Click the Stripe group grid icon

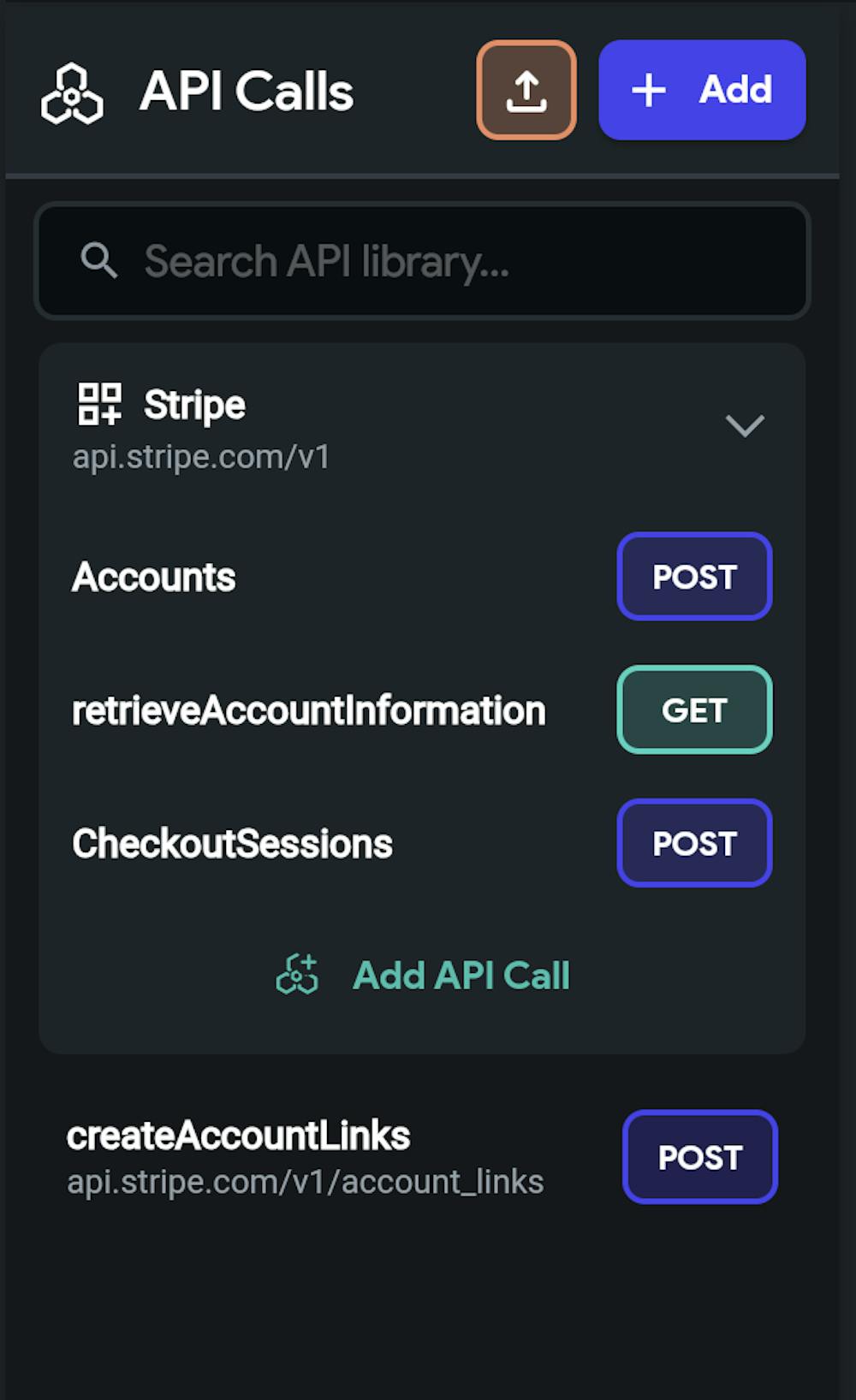99,404
